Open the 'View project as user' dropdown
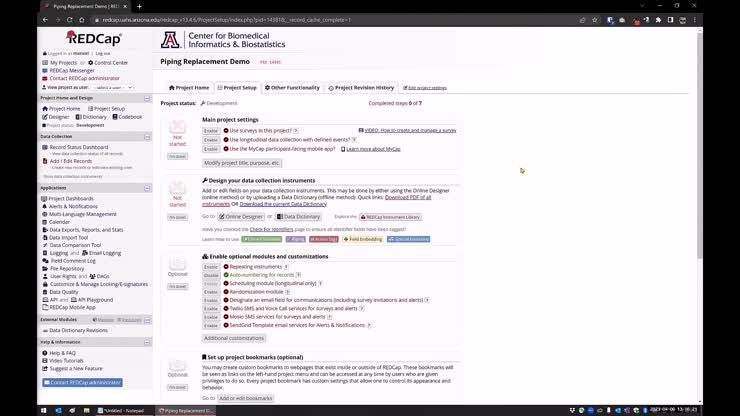The image size is (740, 416). [109, 87]
